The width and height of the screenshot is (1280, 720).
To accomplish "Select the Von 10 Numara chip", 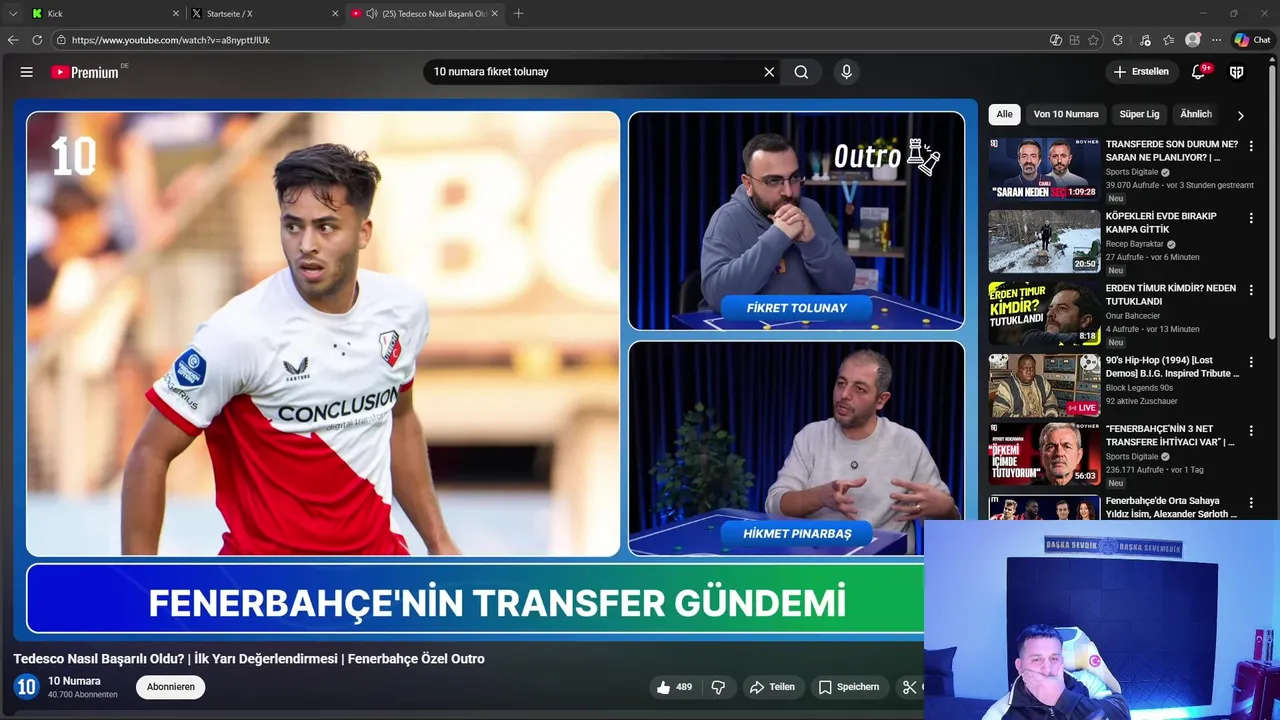I will 1066,114.
